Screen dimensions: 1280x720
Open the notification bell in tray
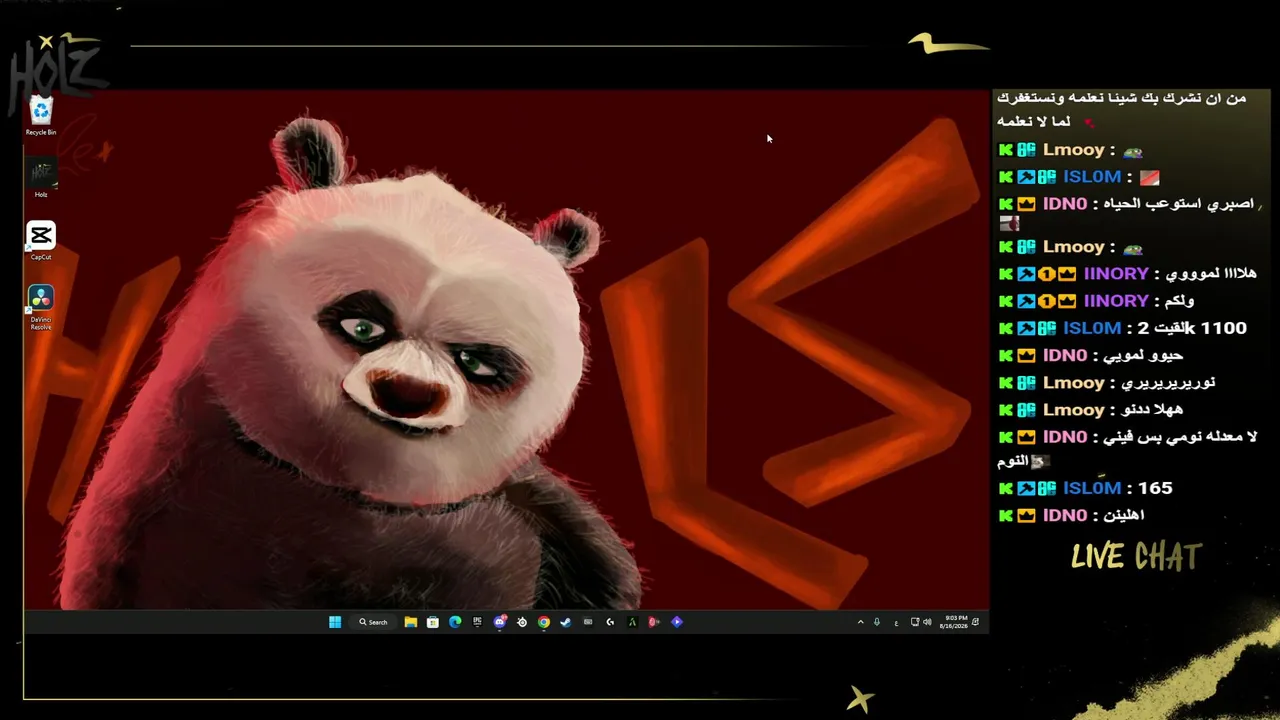pyautogui.click(x=976, y=622)
